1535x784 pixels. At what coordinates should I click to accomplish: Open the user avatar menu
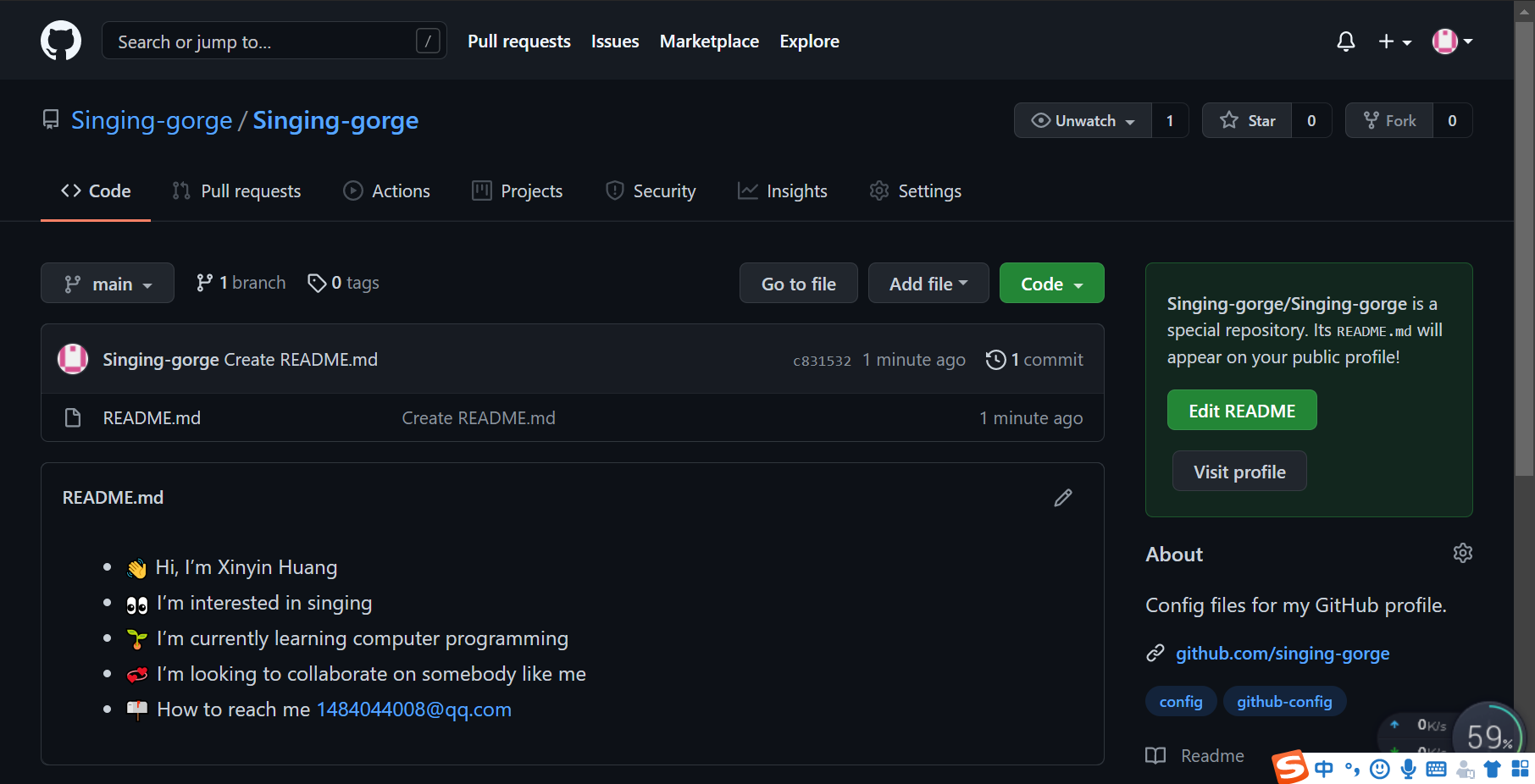(1451, 41)
